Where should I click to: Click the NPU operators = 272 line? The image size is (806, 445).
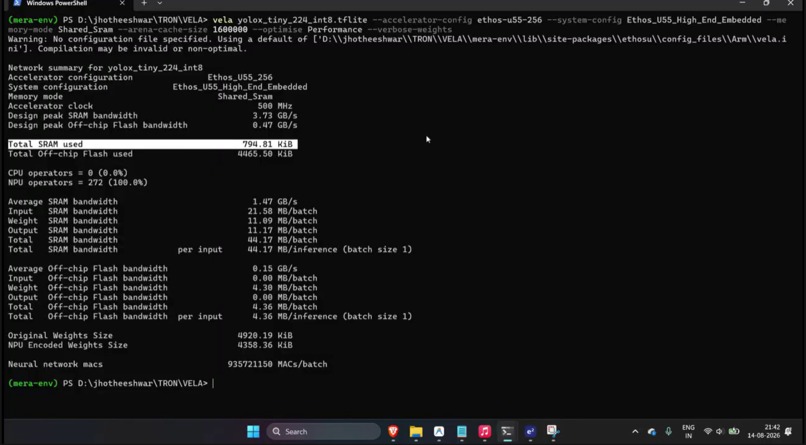78,182
